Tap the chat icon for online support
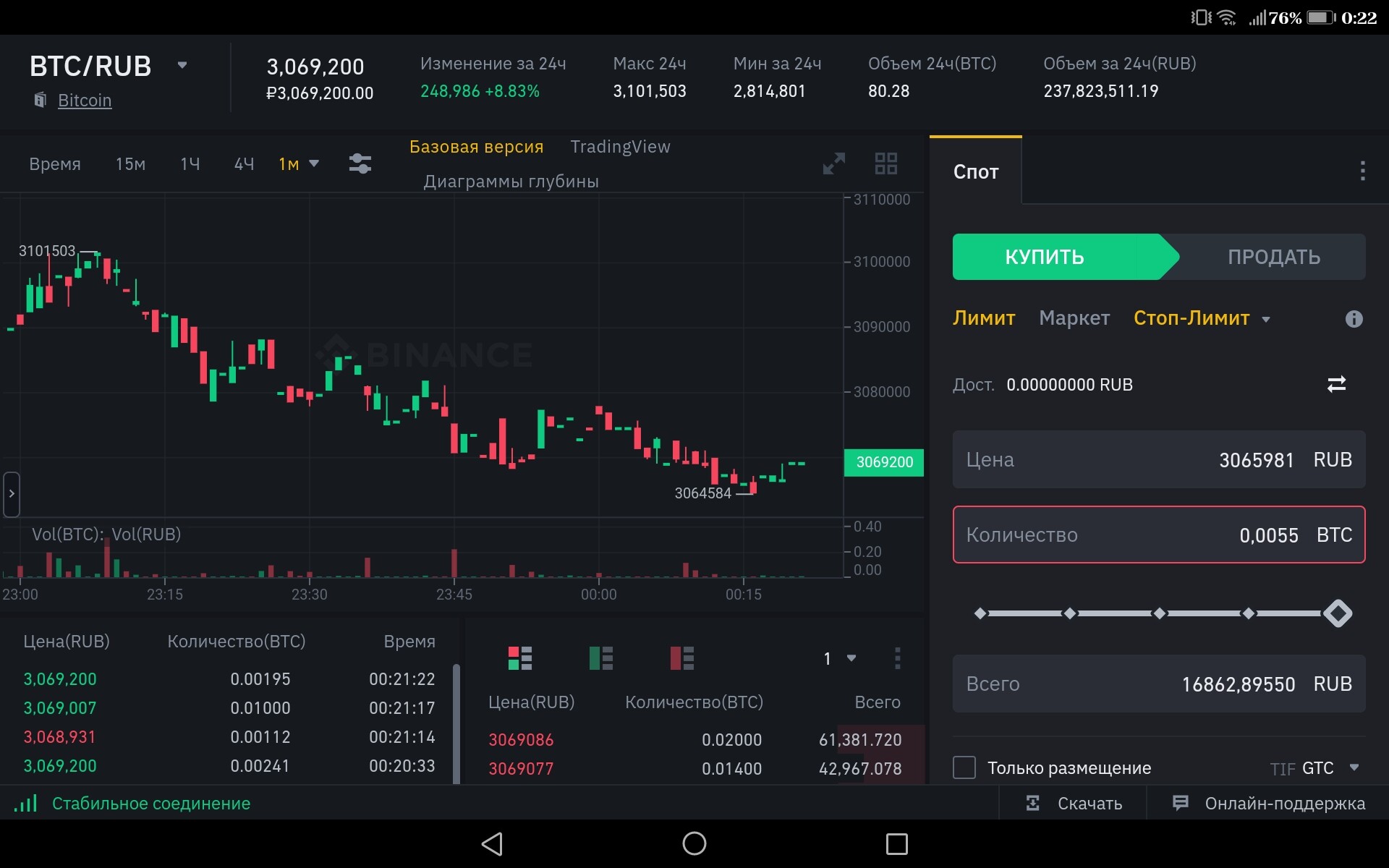Viewport: 1389px width, 868px height. pos(1180,803)
